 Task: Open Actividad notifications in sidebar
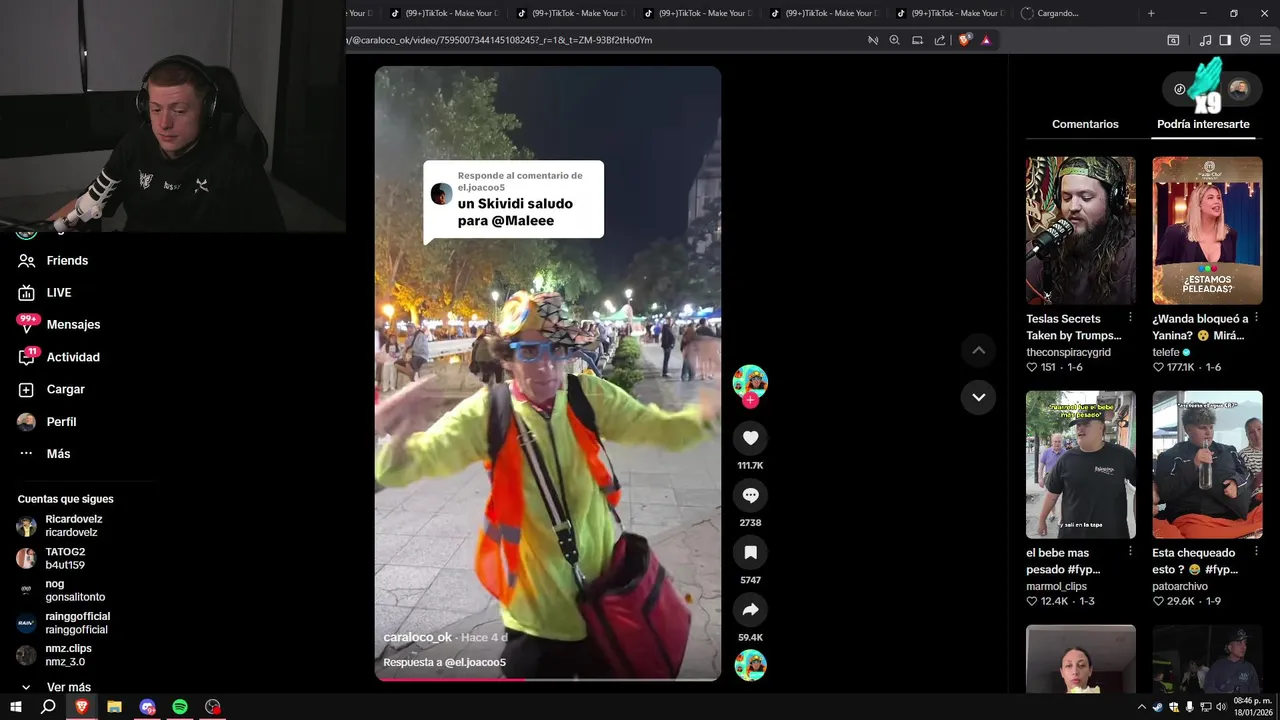(59, 357)
